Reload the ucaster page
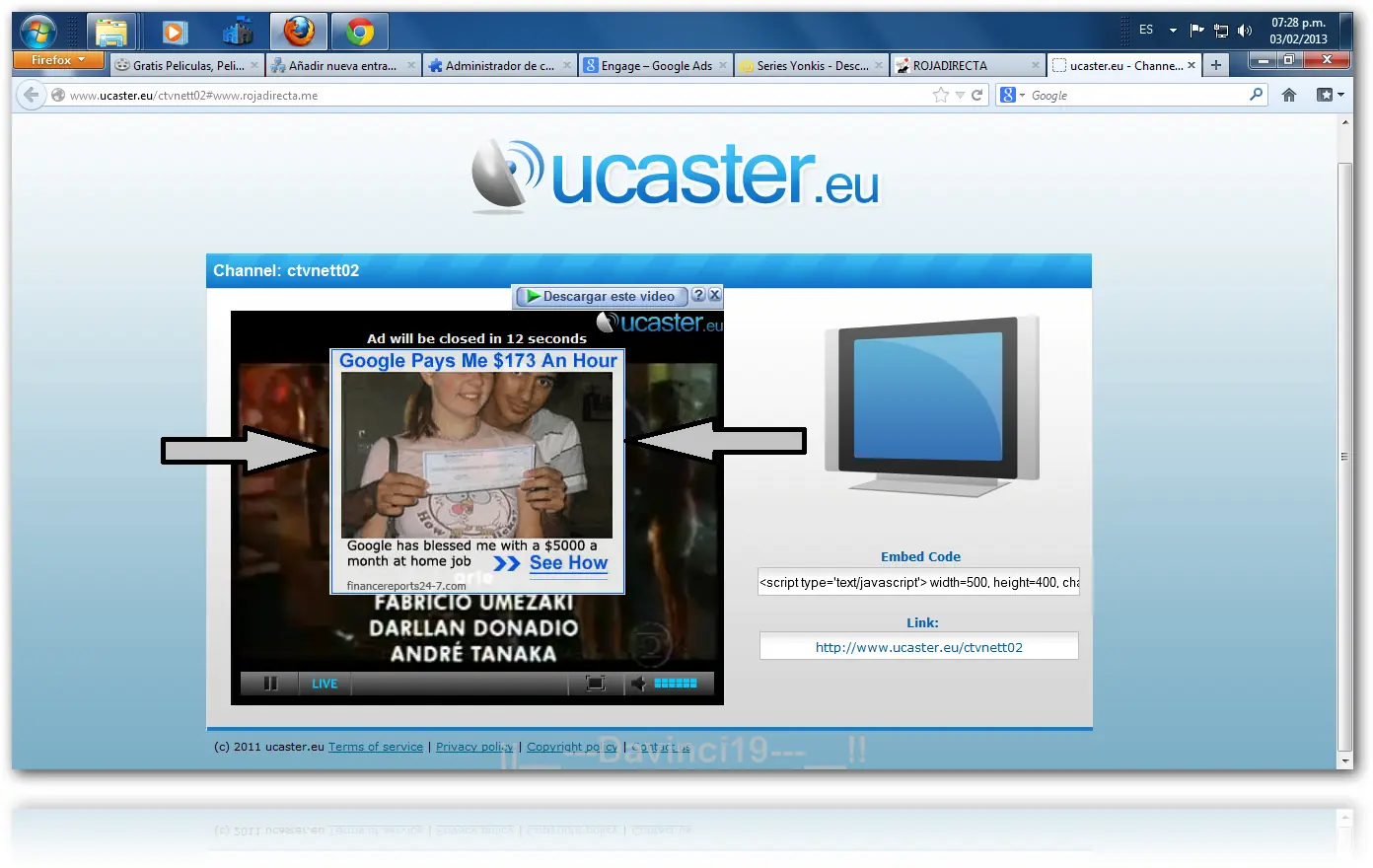Screen dimensions: 1373x868 coord(976,95)
